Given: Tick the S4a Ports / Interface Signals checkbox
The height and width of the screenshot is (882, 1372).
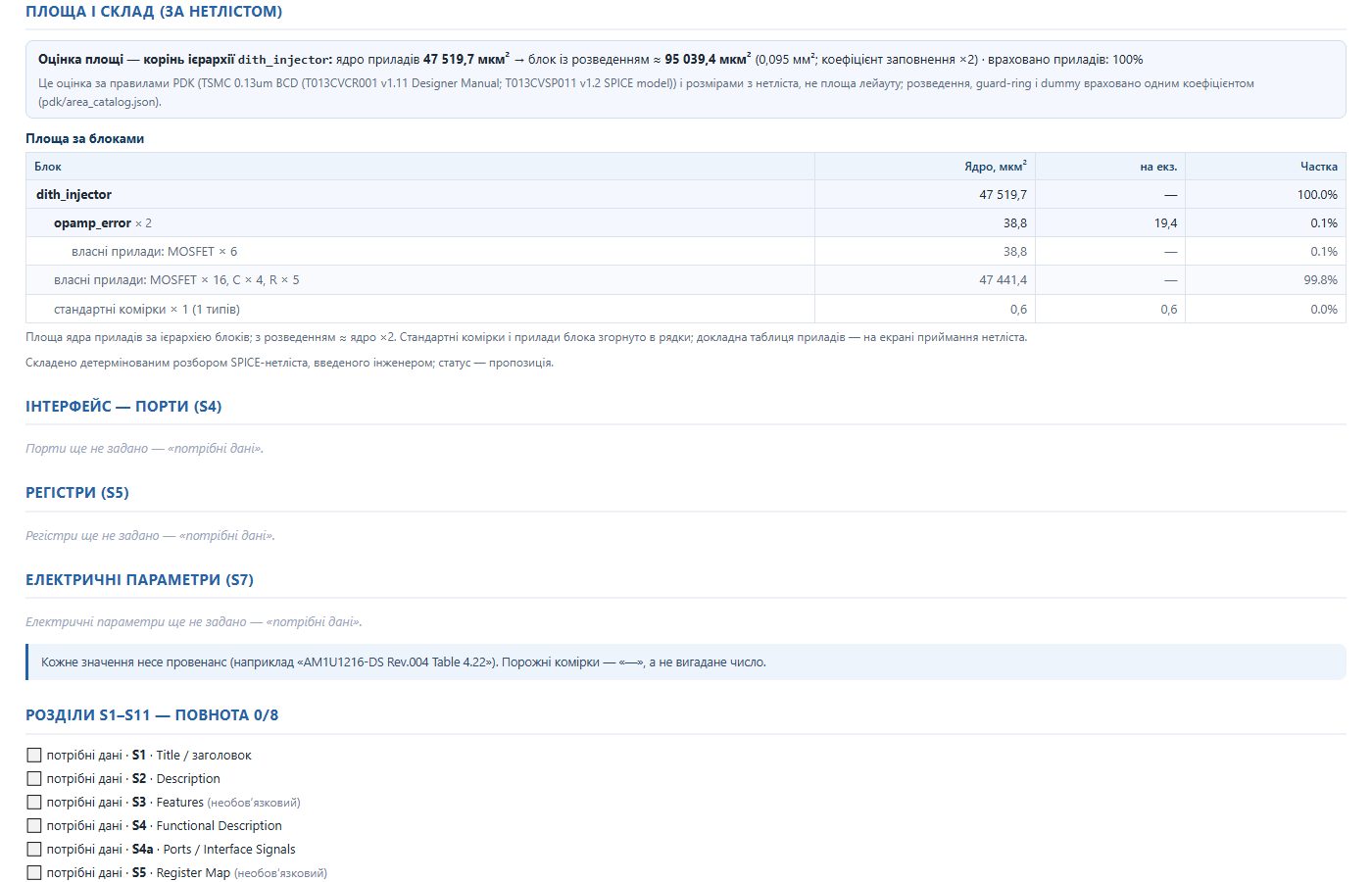Looking at the screenshot, I should pos(34,849).
